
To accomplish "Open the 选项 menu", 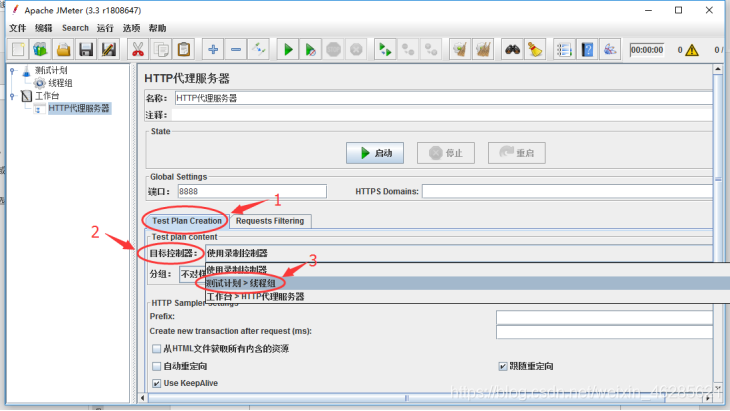I will coord(131,28).
